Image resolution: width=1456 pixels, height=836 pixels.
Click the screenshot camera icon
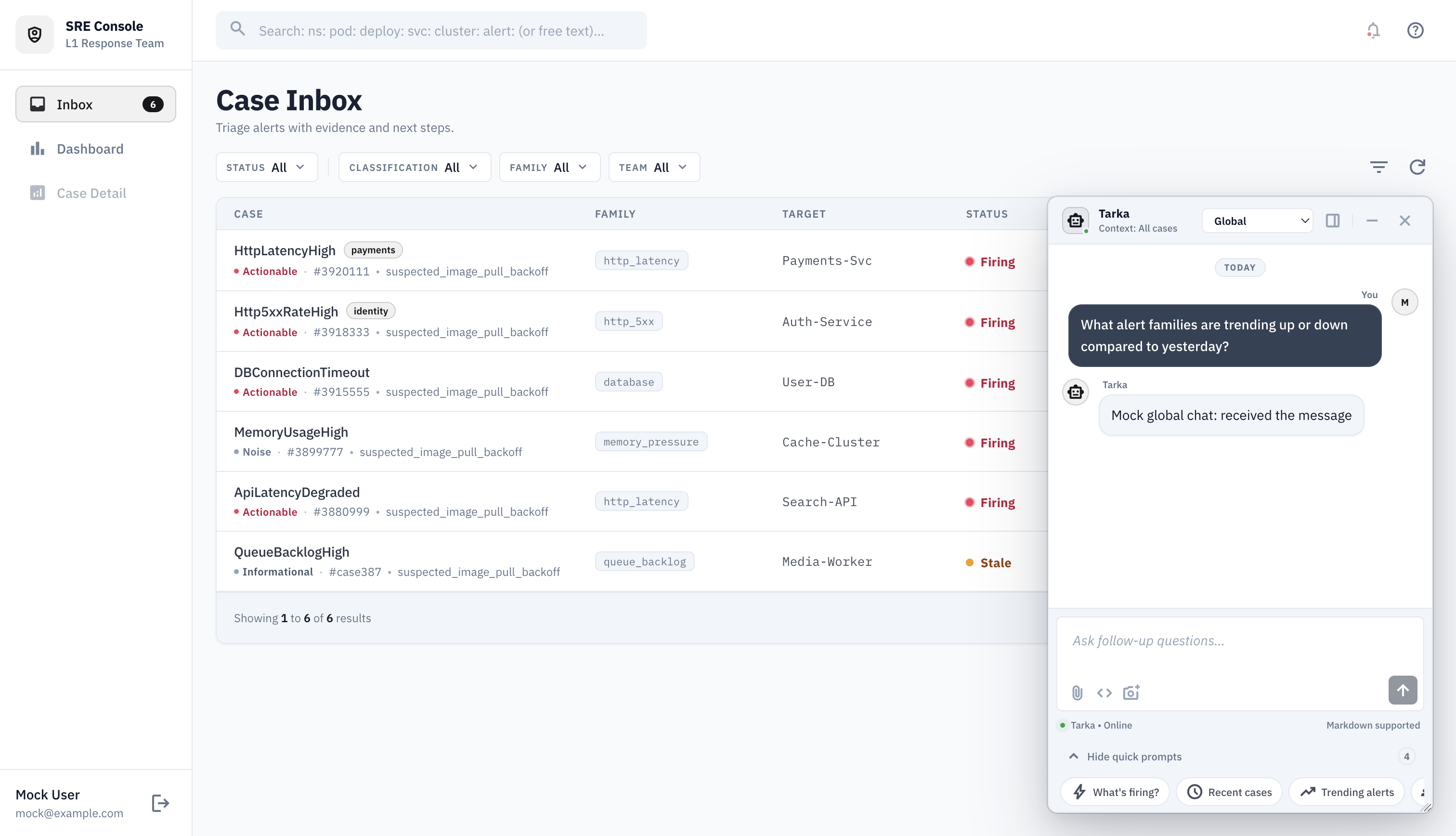pyautogui.click(x=1131, y=692)
